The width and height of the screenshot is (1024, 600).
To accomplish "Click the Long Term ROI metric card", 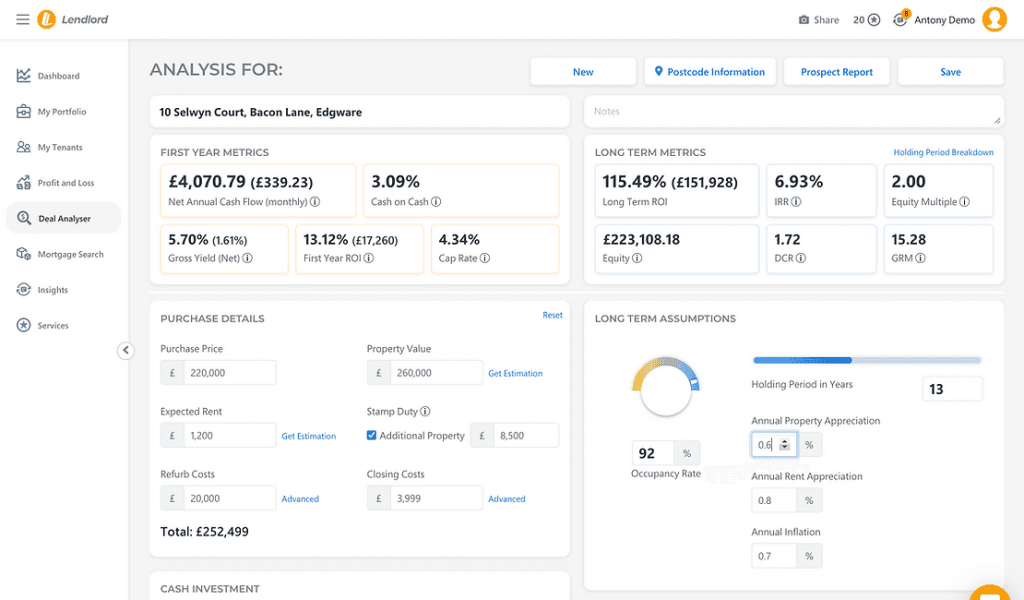I will [x=677, y=190].
